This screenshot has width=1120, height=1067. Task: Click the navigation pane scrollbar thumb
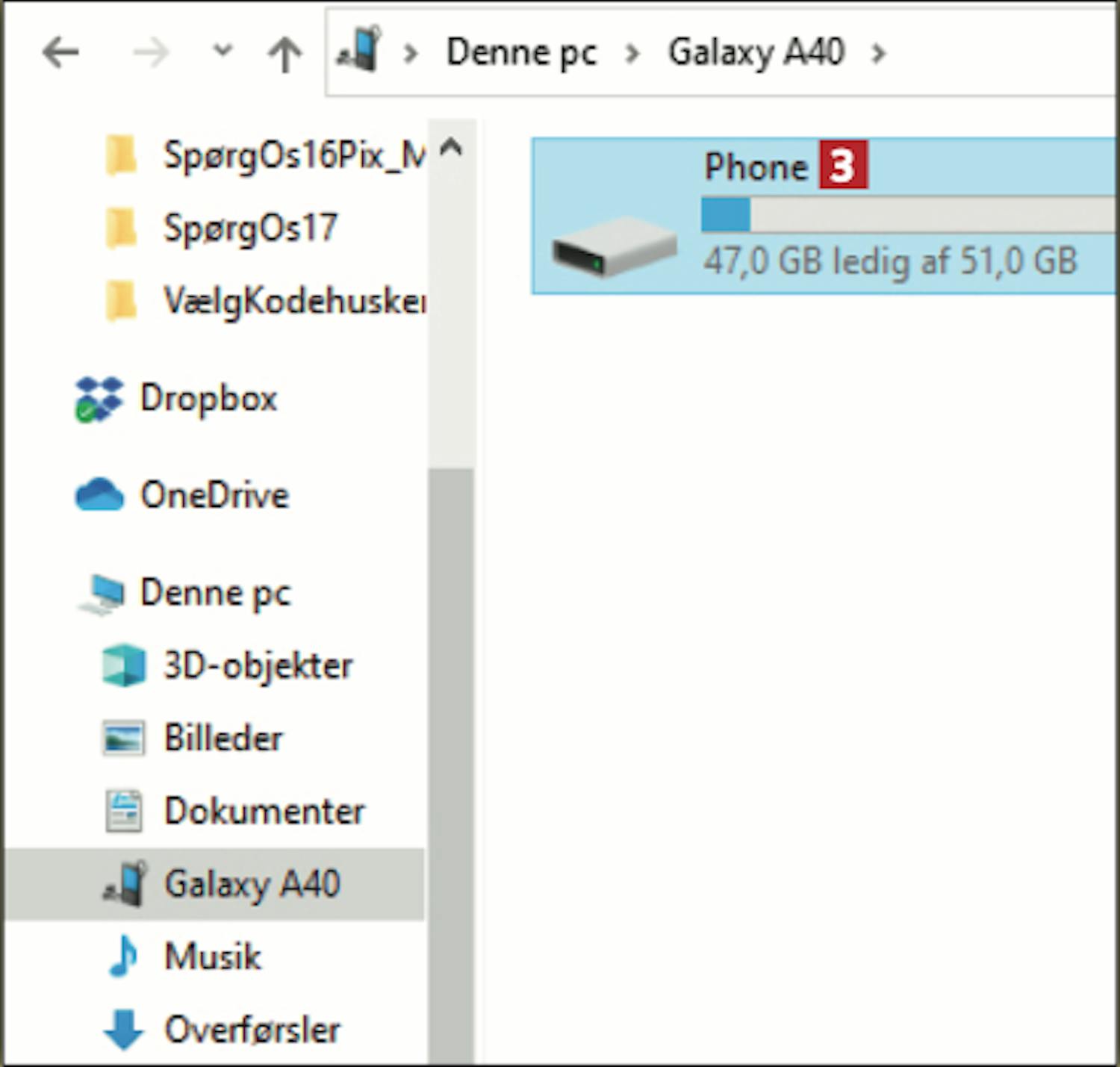click(451, 765)
